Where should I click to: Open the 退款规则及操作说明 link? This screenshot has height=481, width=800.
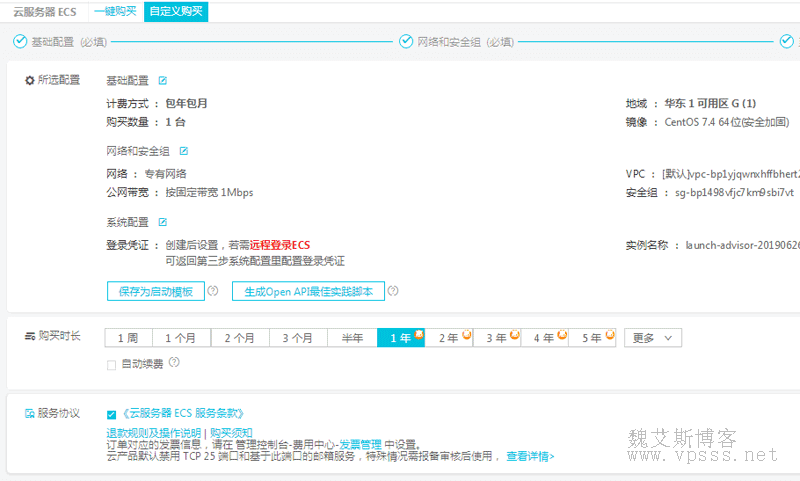pos(154,432)
